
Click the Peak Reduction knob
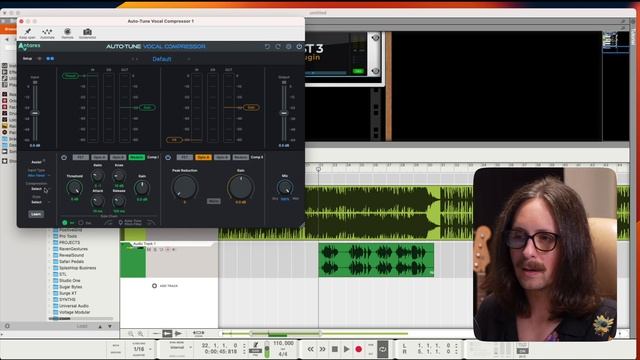point(184,187)
